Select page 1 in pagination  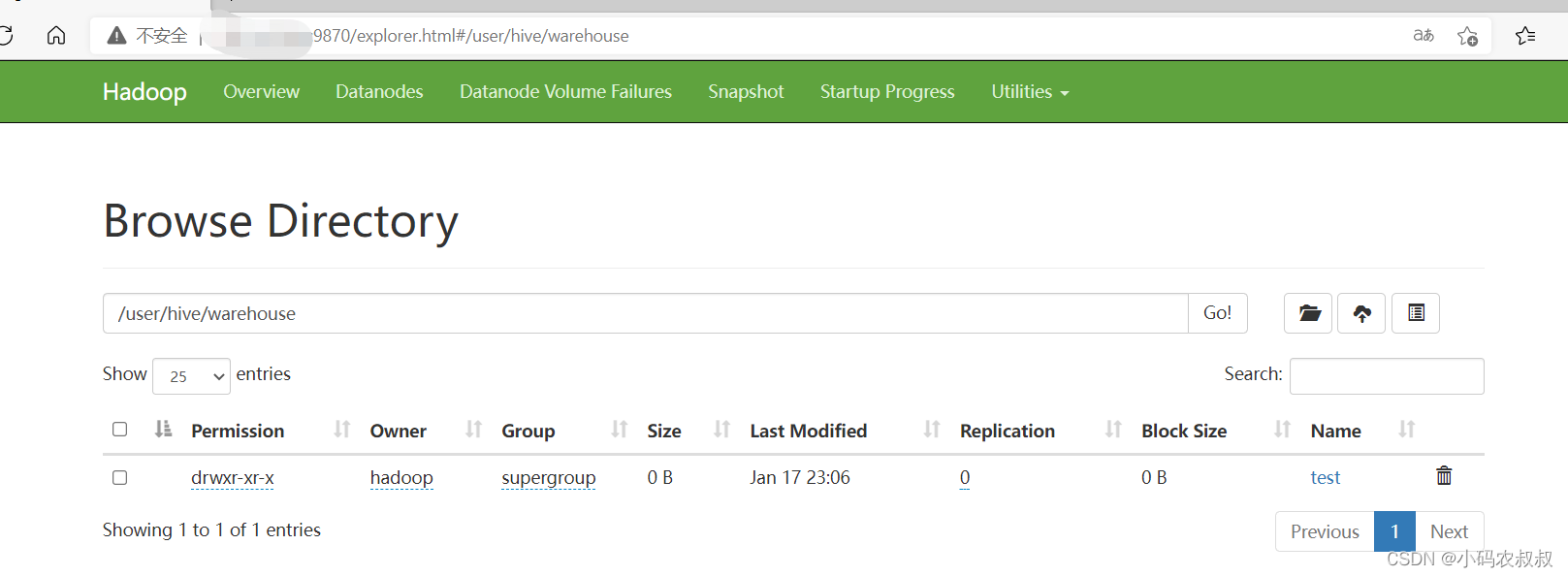(1394, 531)
